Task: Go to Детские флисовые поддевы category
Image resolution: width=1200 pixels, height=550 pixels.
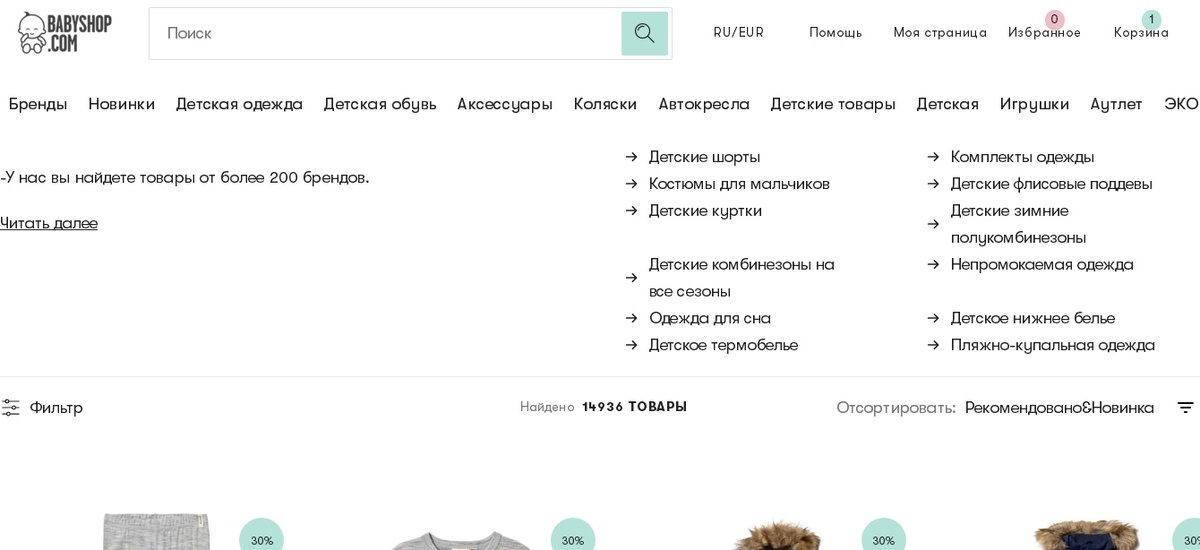Action: pyautogui.click(x=1051, y=184)
